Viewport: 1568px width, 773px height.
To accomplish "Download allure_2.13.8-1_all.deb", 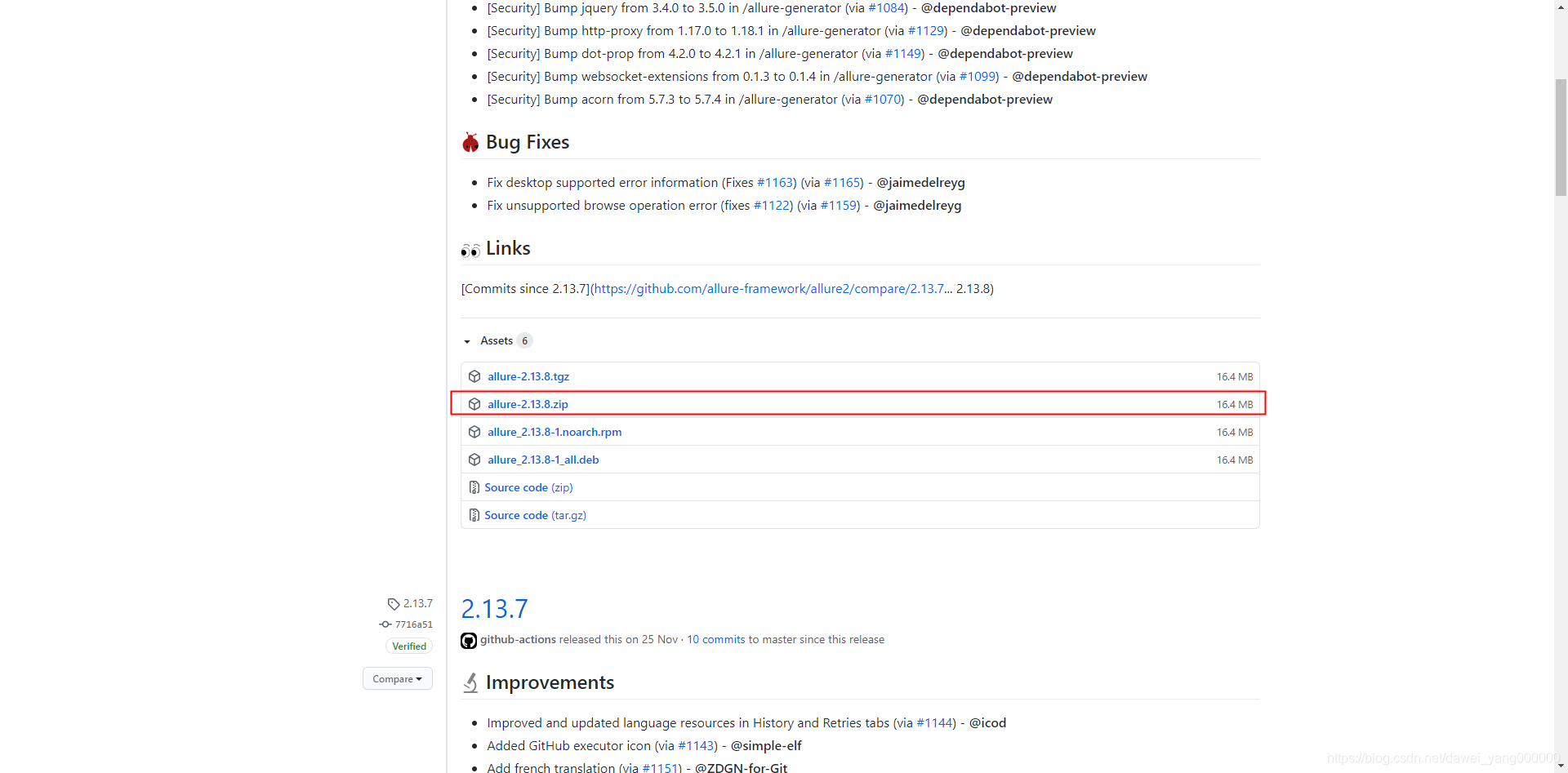I will [x=543, y=460].
